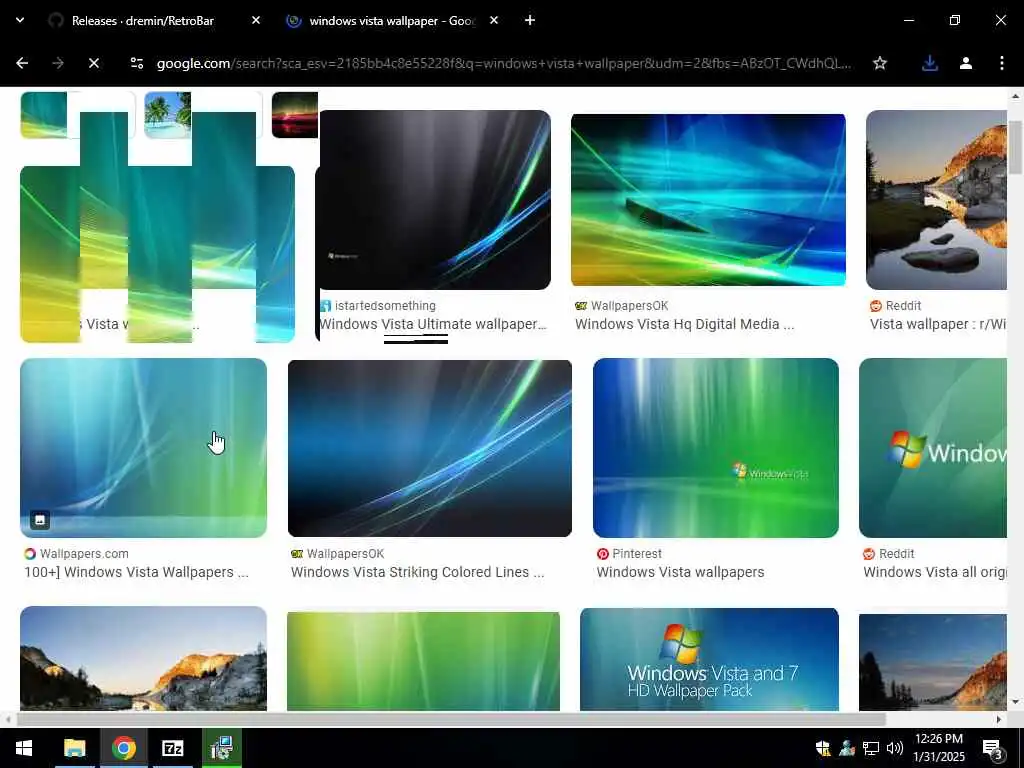This screenshot has height=768, width=1024.
Task: View site information icon in address bar
Action: tap(136, 63)
